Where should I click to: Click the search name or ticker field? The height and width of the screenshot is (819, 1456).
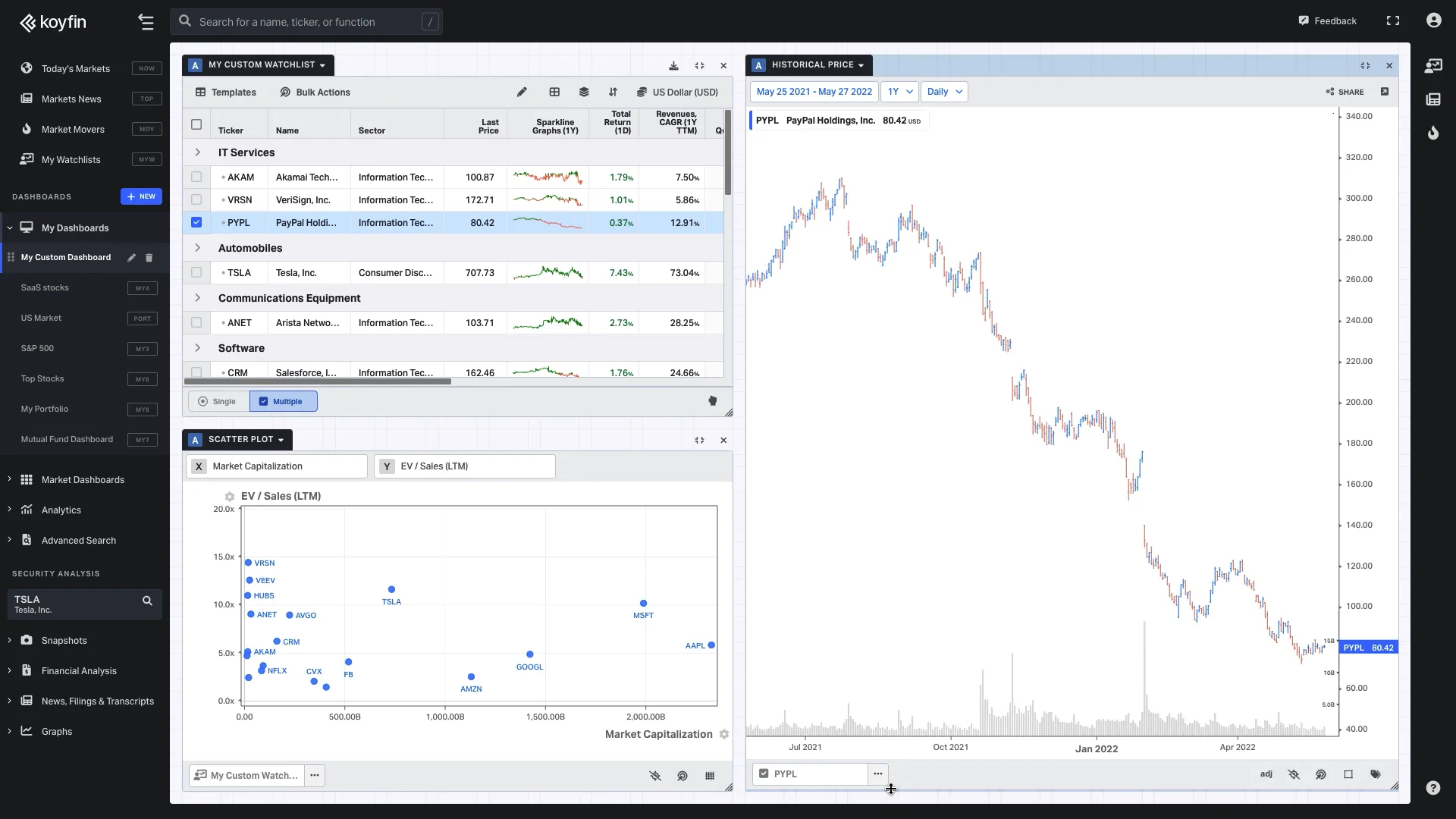[306, 22]
